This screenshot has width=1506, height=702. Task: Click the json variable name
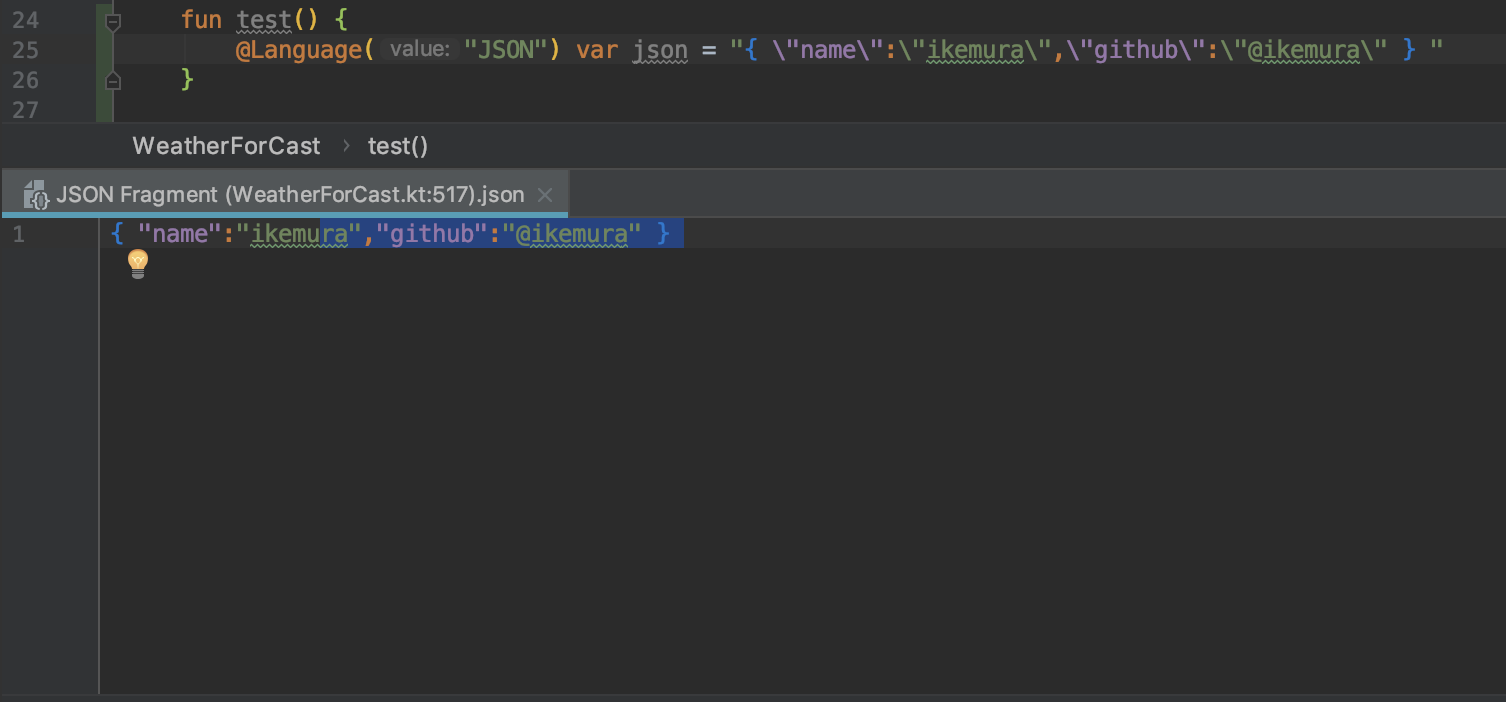[x=660, y=49]
